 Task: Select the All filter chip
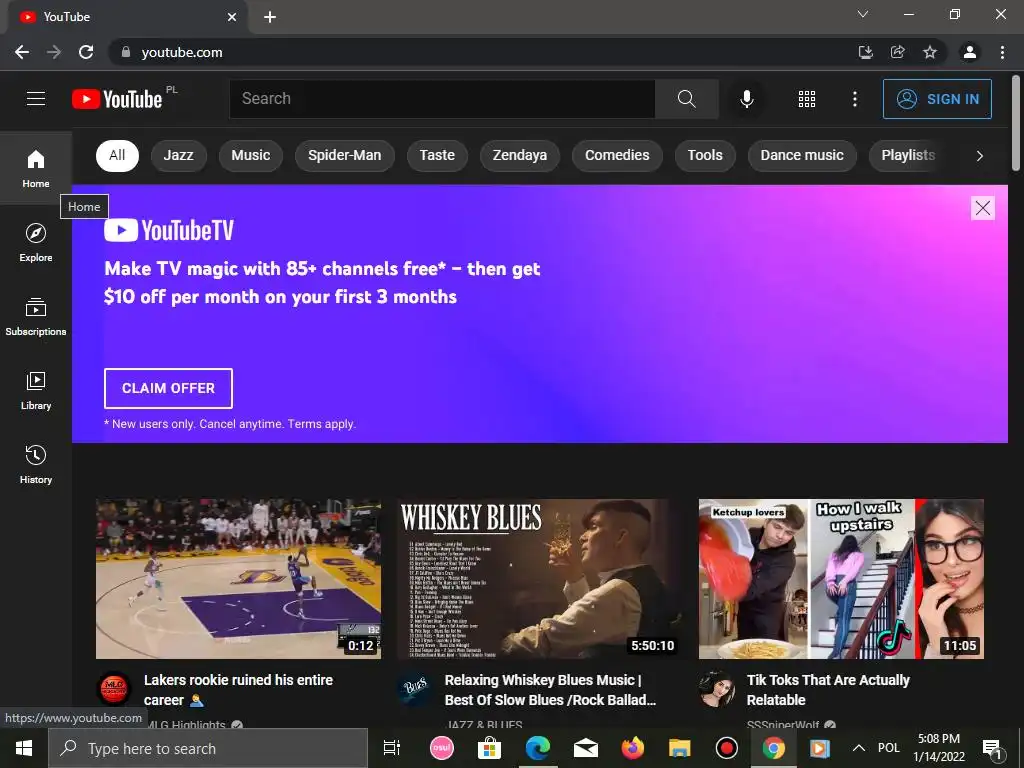point(118,155)
